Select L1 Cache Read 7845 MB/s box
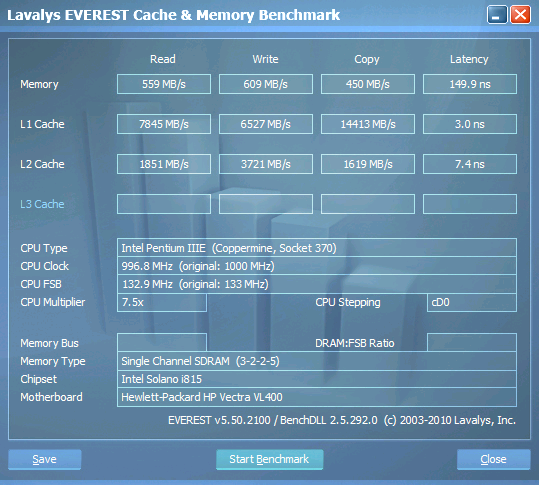Screen dimensions: 539x485 pos(164,124)
